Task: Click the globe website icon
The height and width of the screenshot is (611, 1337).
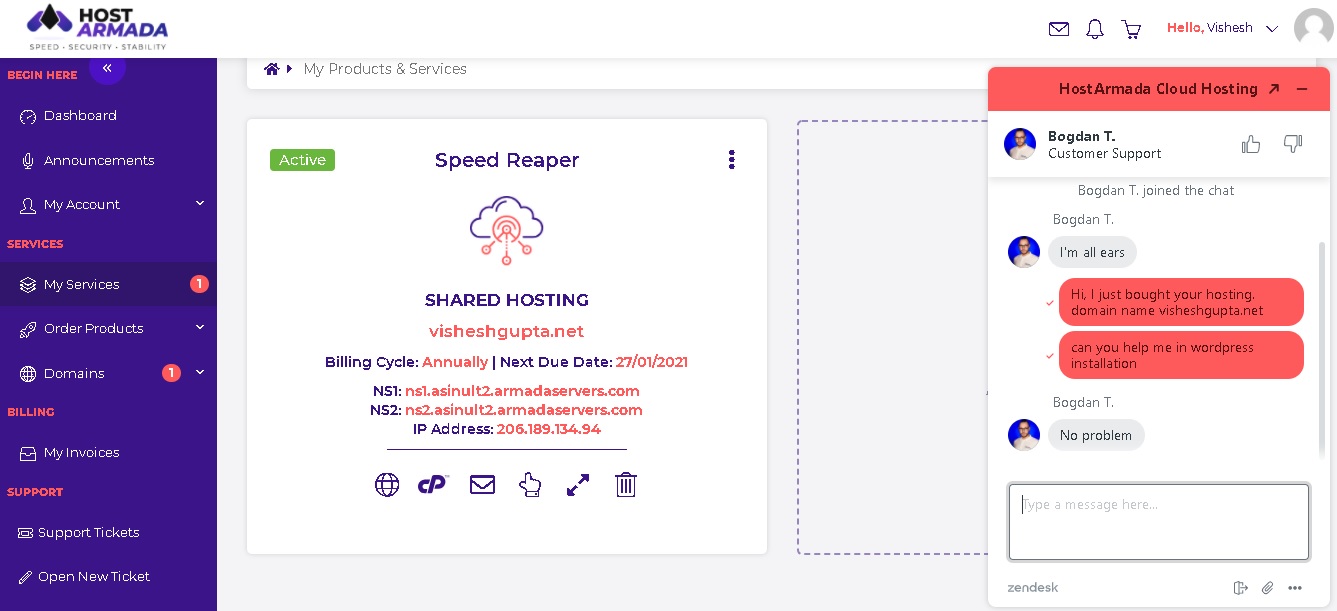Action: pyautogui.click(x=387, y=485)
